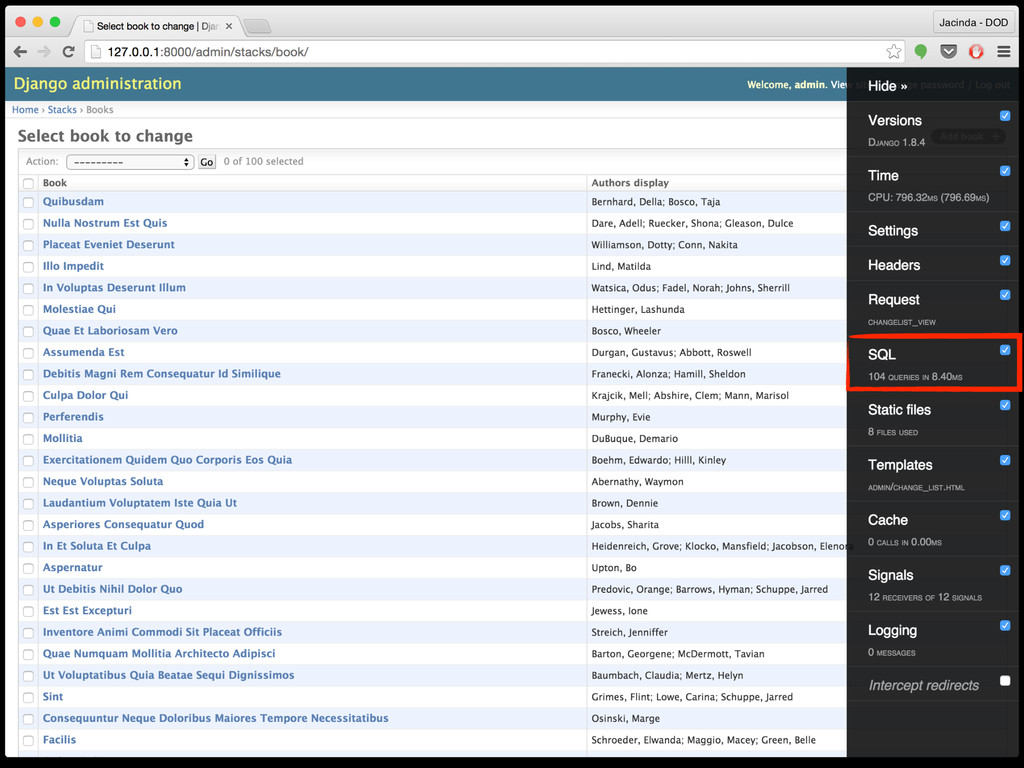Open the Static files panel
The image size is (1024, 768).
click(899, 409)
